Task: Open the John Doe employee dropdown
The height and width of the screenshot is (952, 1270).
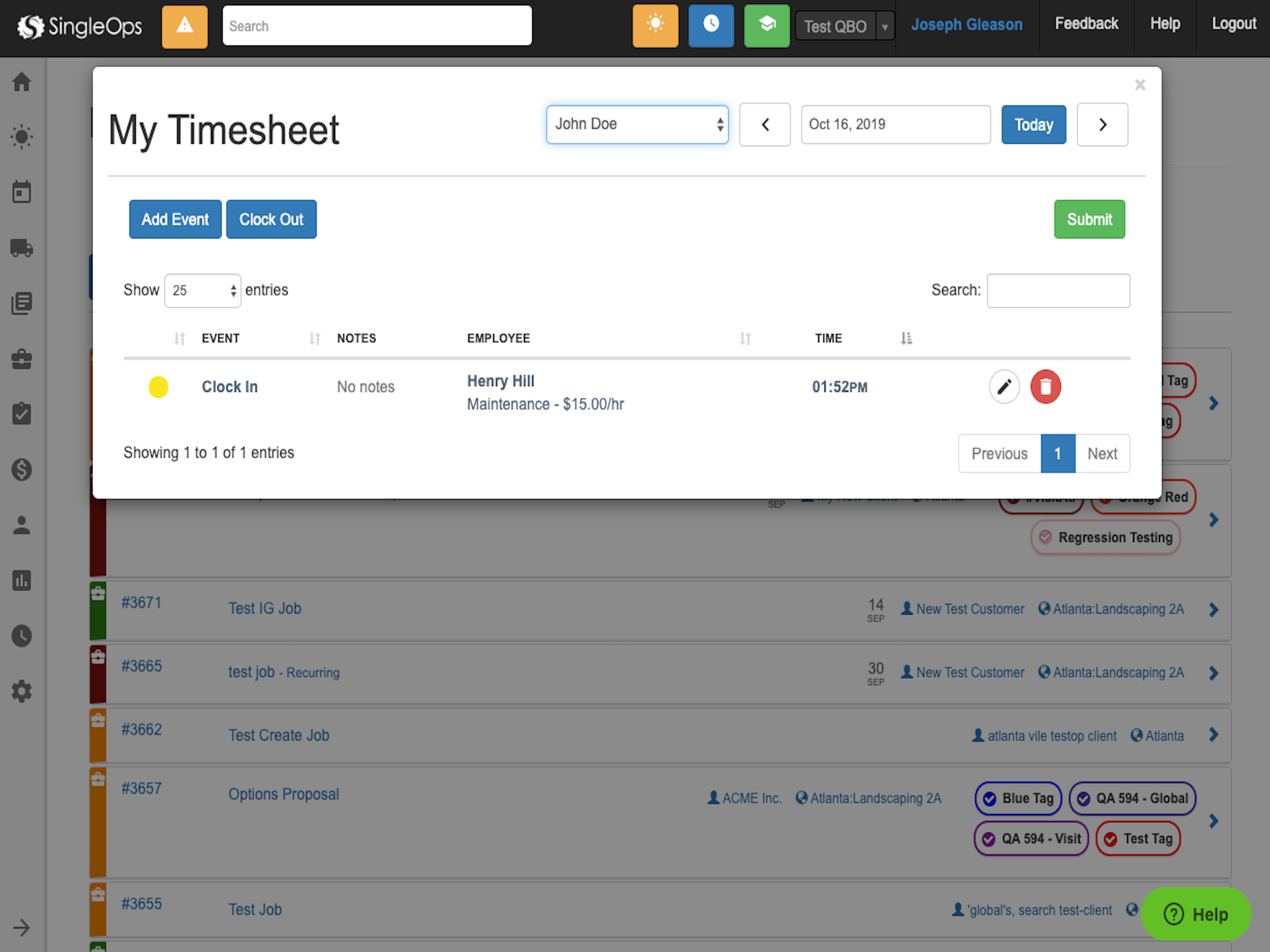Action: click(637, 125)
